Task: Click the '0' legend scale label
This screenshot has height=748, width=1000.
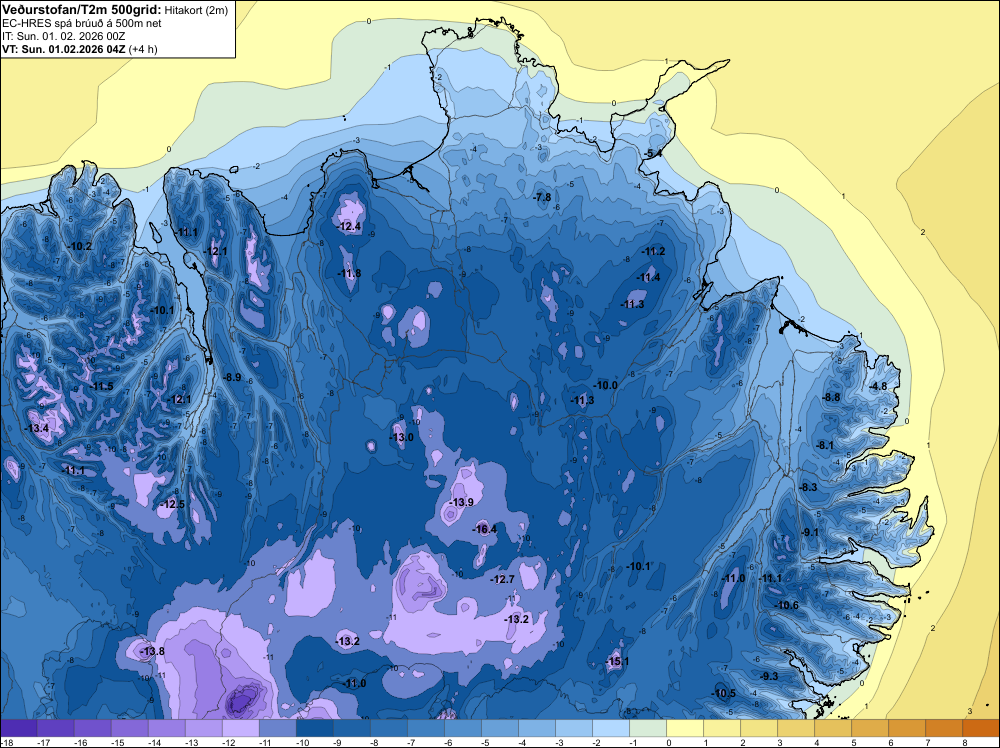Action: 670,742
